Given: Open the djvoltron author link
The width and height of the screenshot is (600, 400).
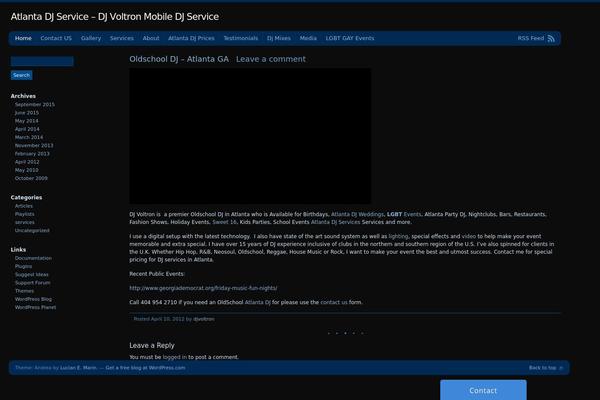Looking at the screenshot, I should pyautogui.click(x=204, y=319).
